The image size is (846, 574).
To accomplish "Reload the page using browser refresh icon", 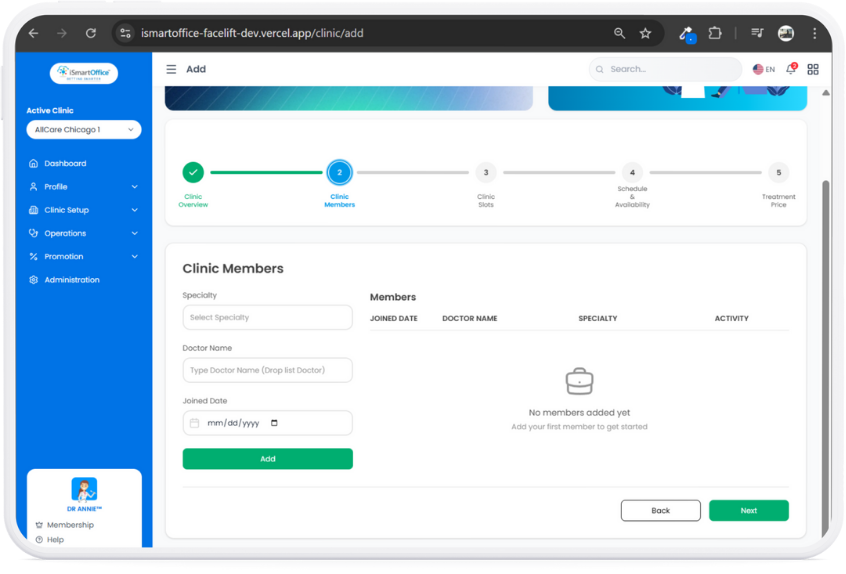I will pyautogui.click(x=90, y=33).
